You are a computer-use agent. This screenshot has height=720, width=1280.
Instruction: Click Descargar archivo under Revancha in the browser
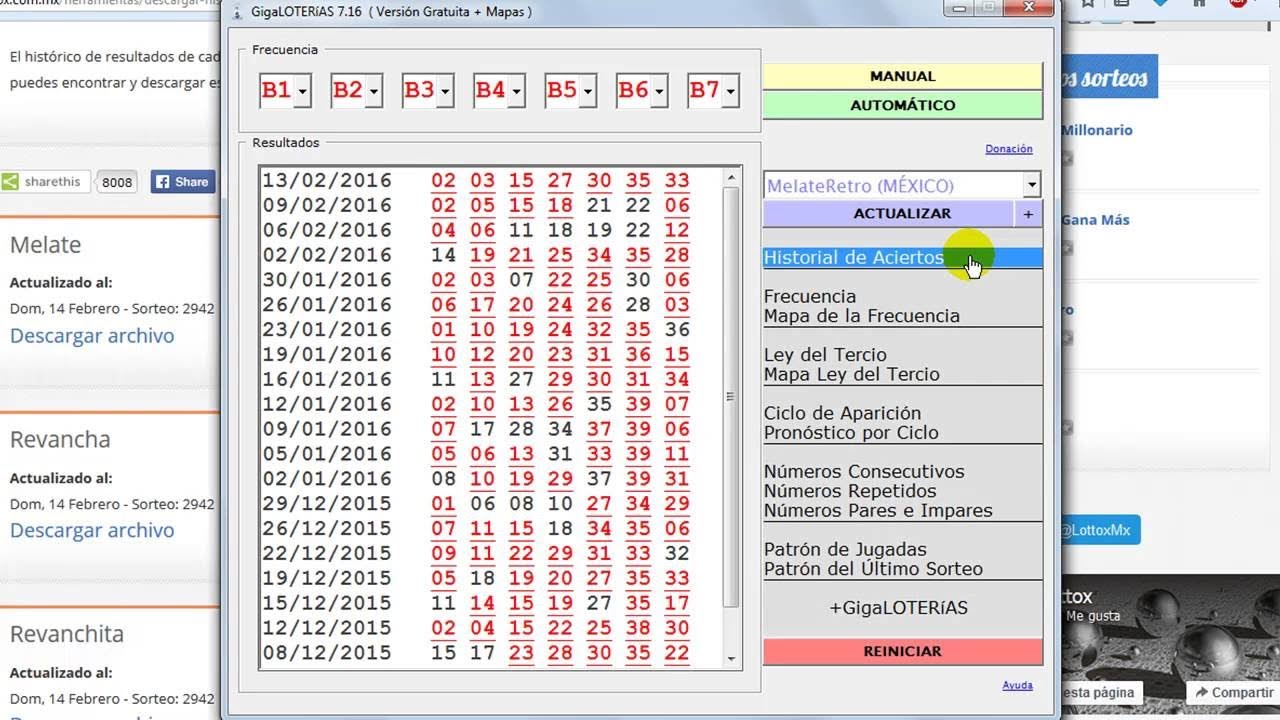point(92,530)
